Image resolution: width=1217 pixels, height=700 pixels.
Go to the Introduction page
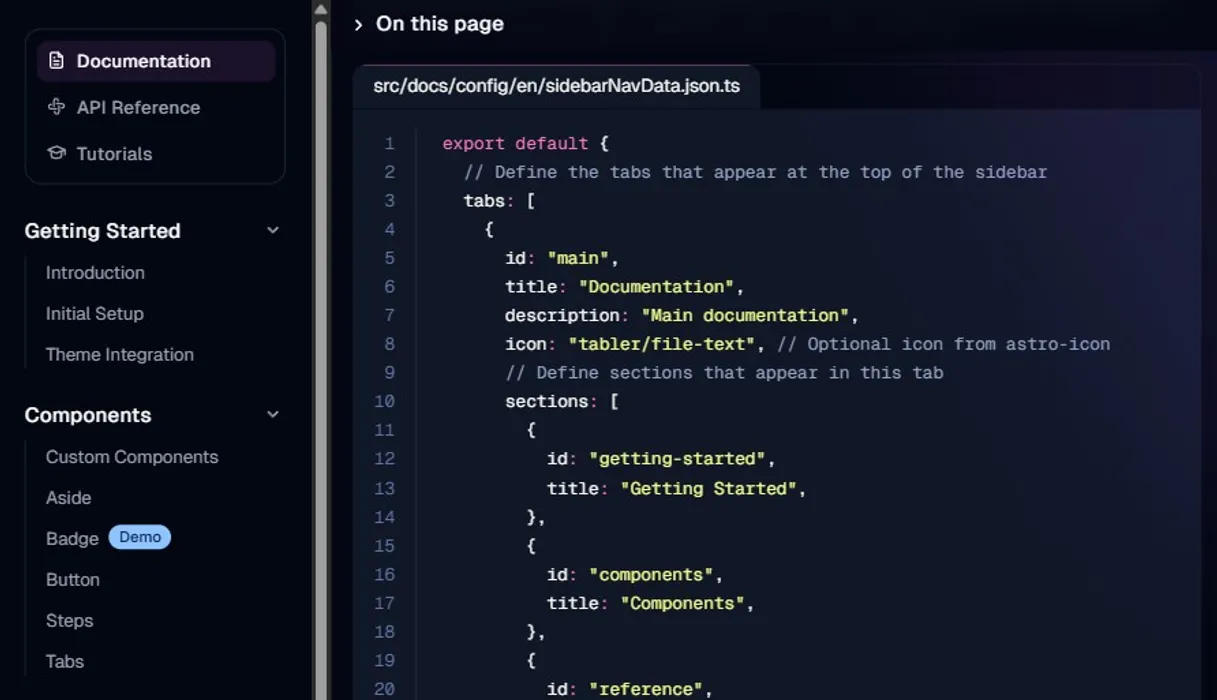coord(95,273)
